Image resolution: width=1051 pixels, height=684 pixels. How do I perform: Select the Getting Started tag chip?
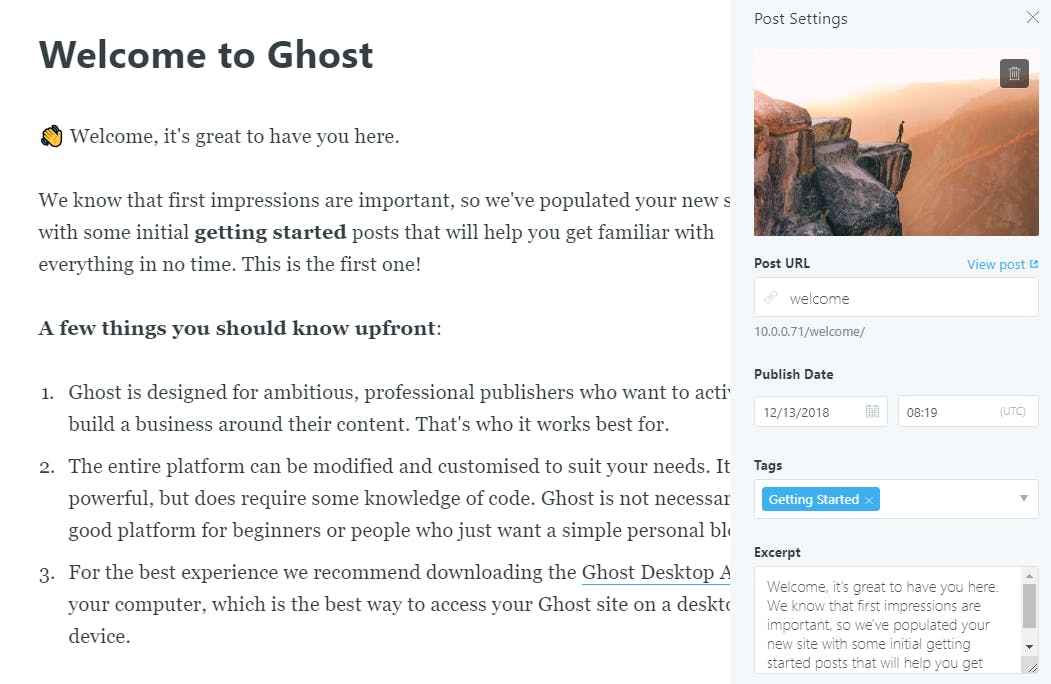pyautogui.click(x=813, y=500)
